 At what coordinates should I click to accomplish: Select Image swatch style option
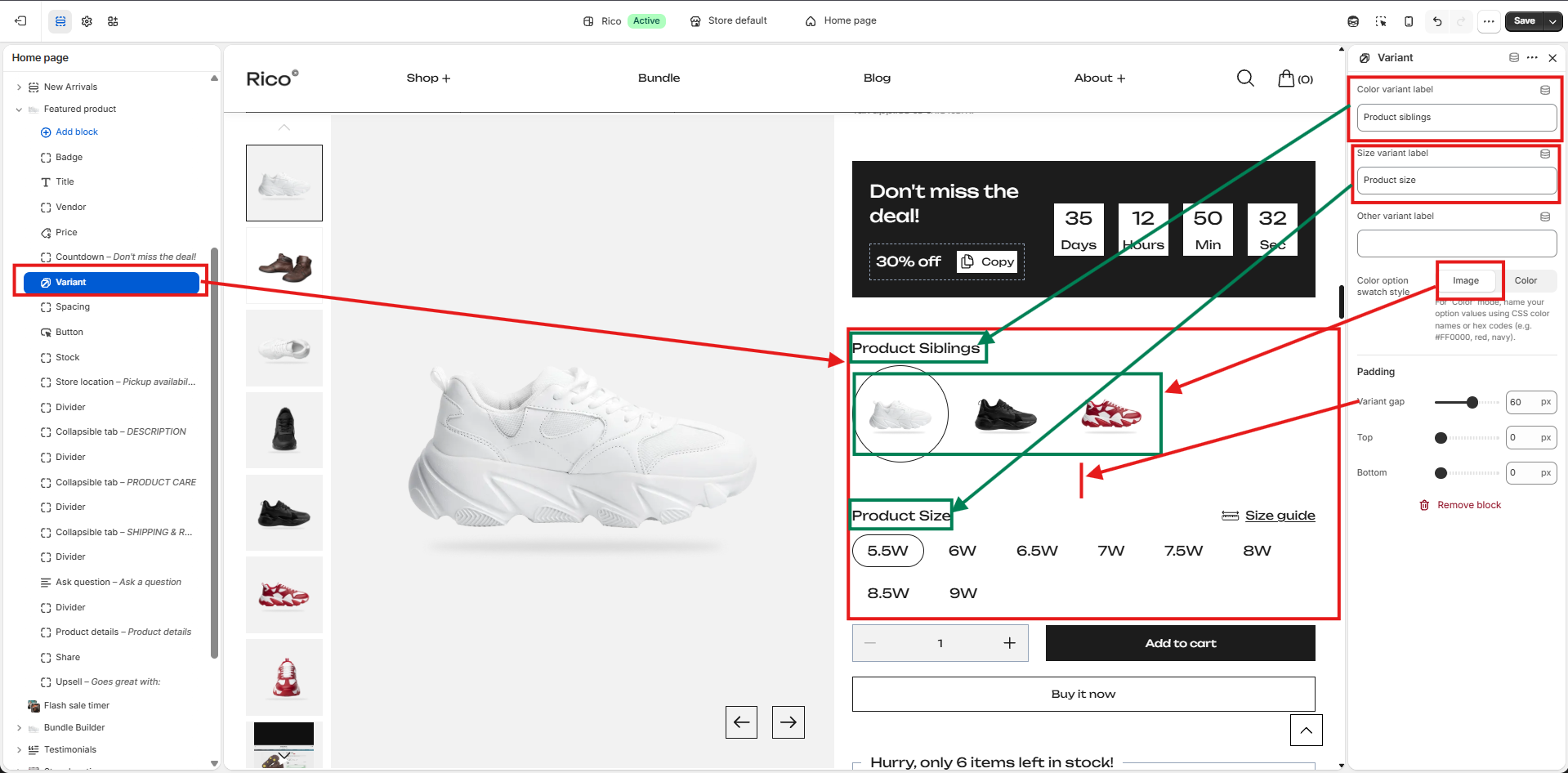click(1466, 281)
